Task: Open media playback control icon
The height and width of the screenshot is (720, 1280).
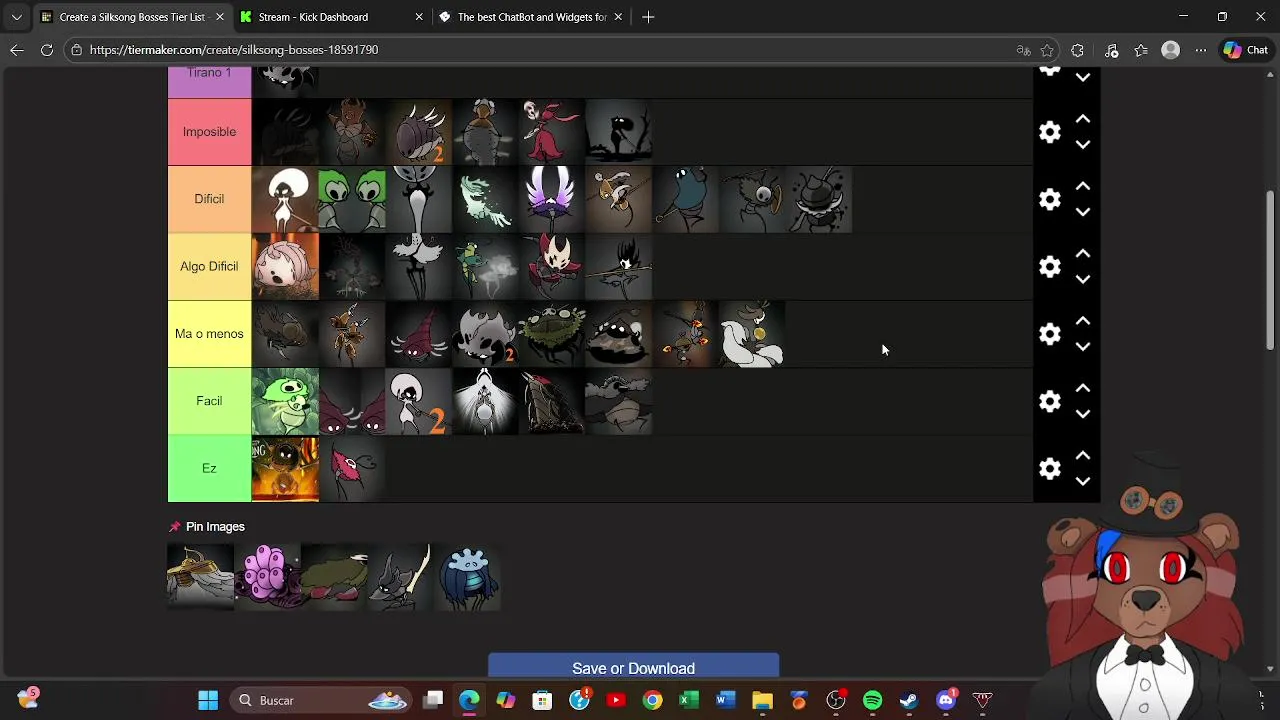Action: coord(1111,50)
